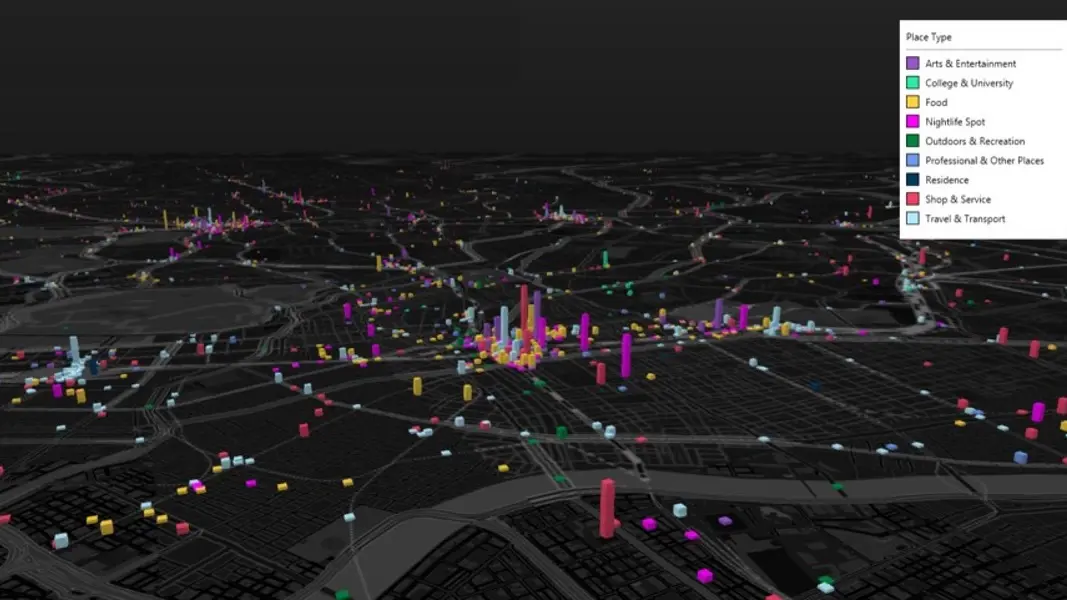This screenshot has width=1067, height=600.
Task: Click the light blue Travel & Transport swatch
Action: click(913, 219)
